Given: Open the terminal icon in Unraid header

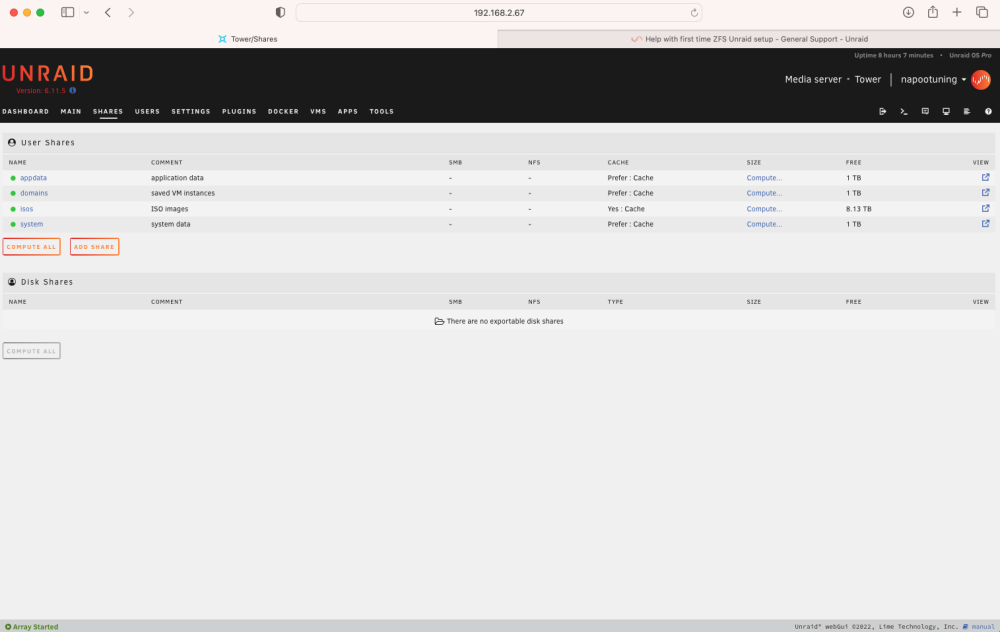Looking at the screenshot, I should click(904, 112).
